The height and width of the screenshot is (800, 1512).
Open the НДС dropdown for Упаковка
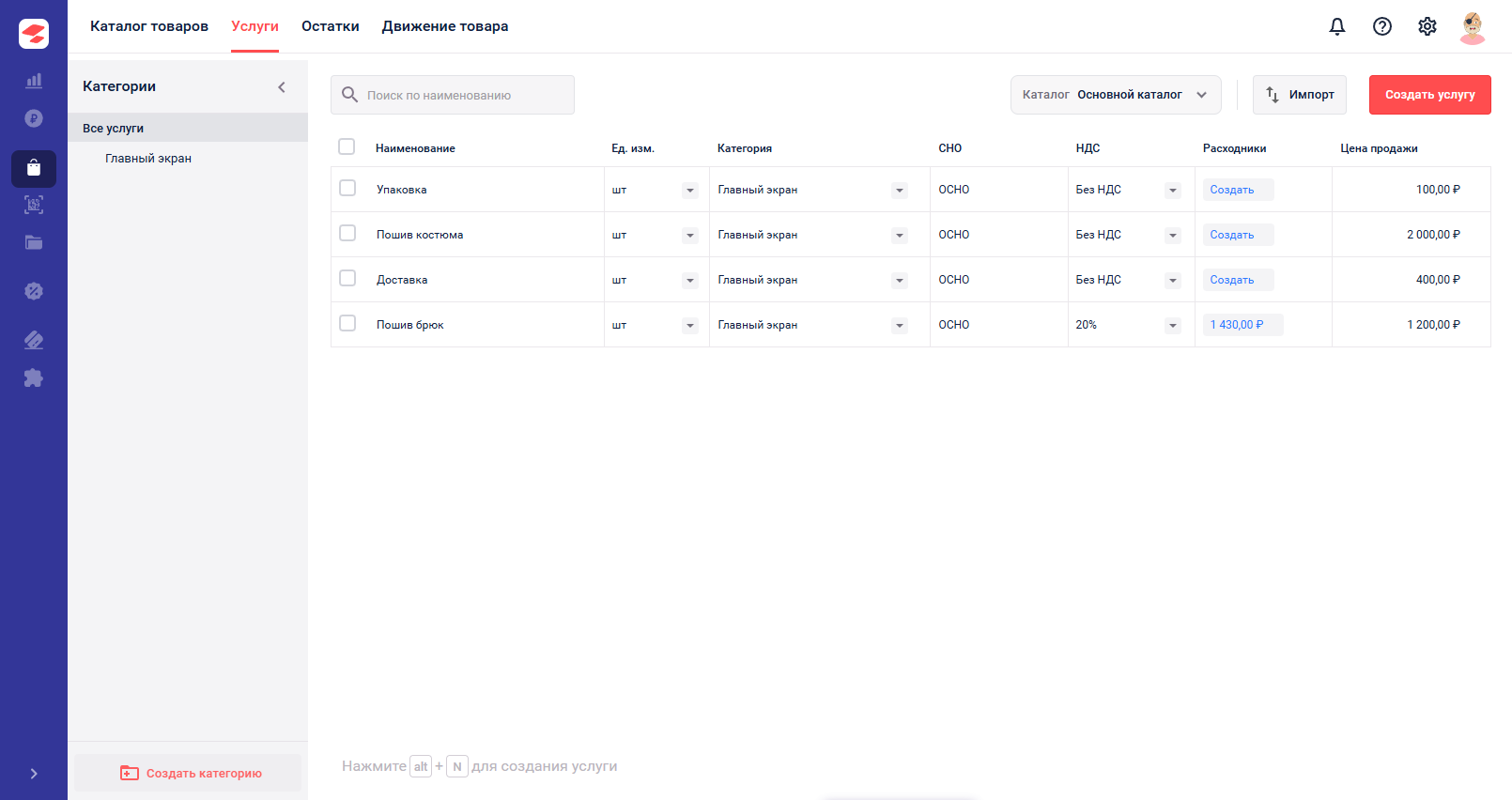[x=1173, y=191]
